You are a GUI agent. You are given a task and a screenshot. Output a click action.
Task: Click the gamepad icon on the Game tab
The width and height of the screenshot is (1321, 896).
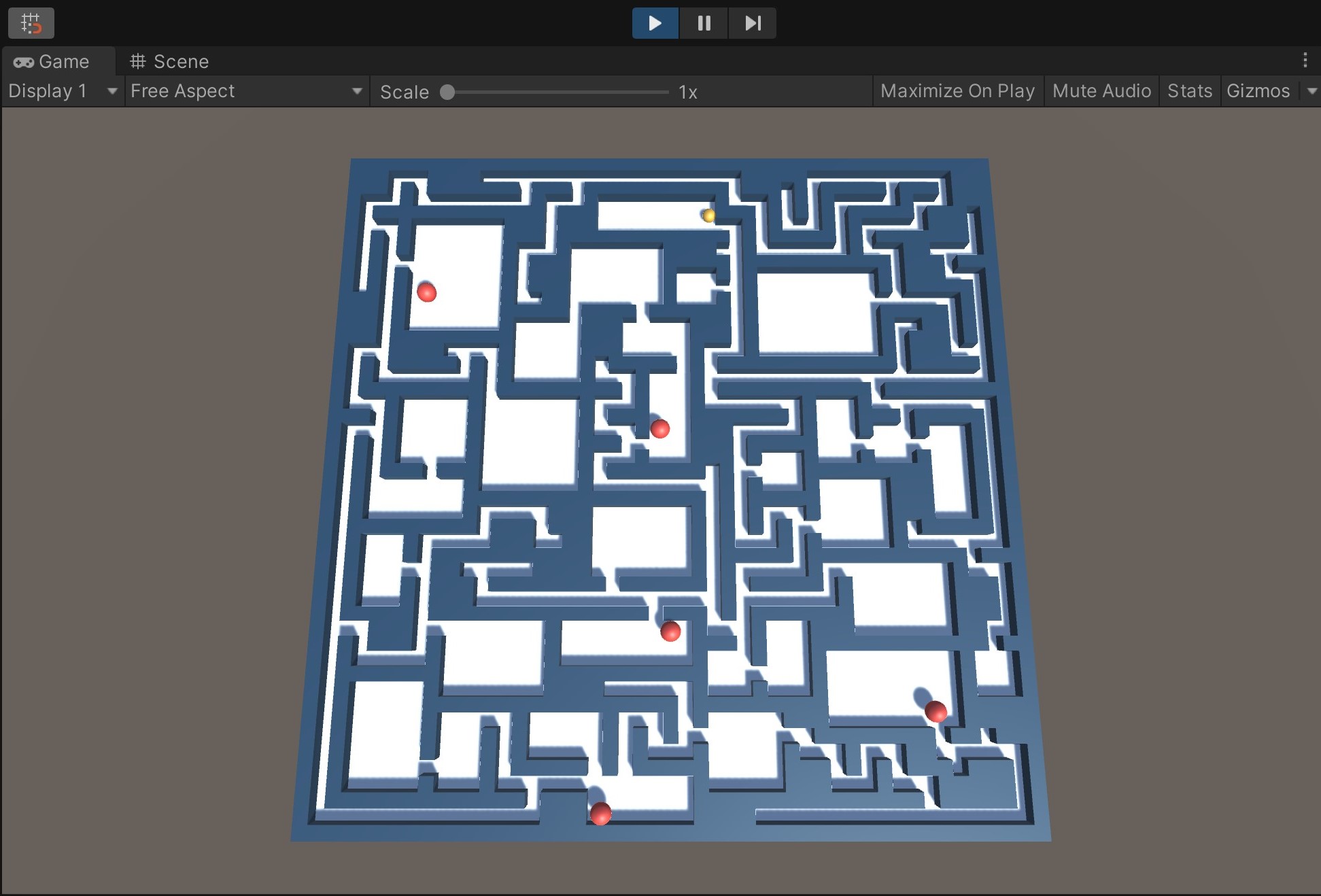point(24,61)
